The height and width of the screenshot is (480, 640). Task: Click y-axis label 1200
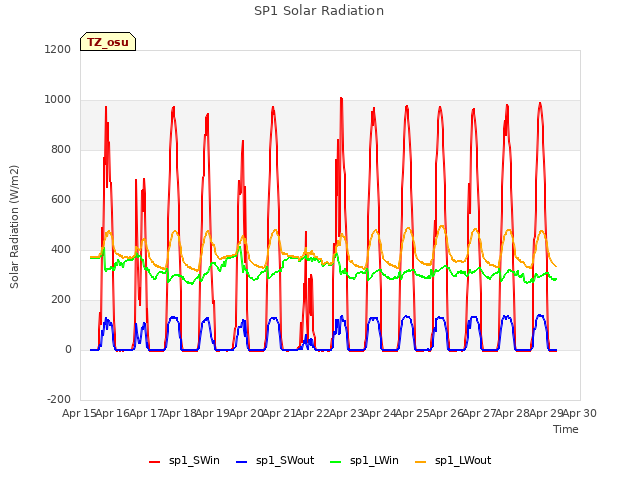(x=58, y=49)
